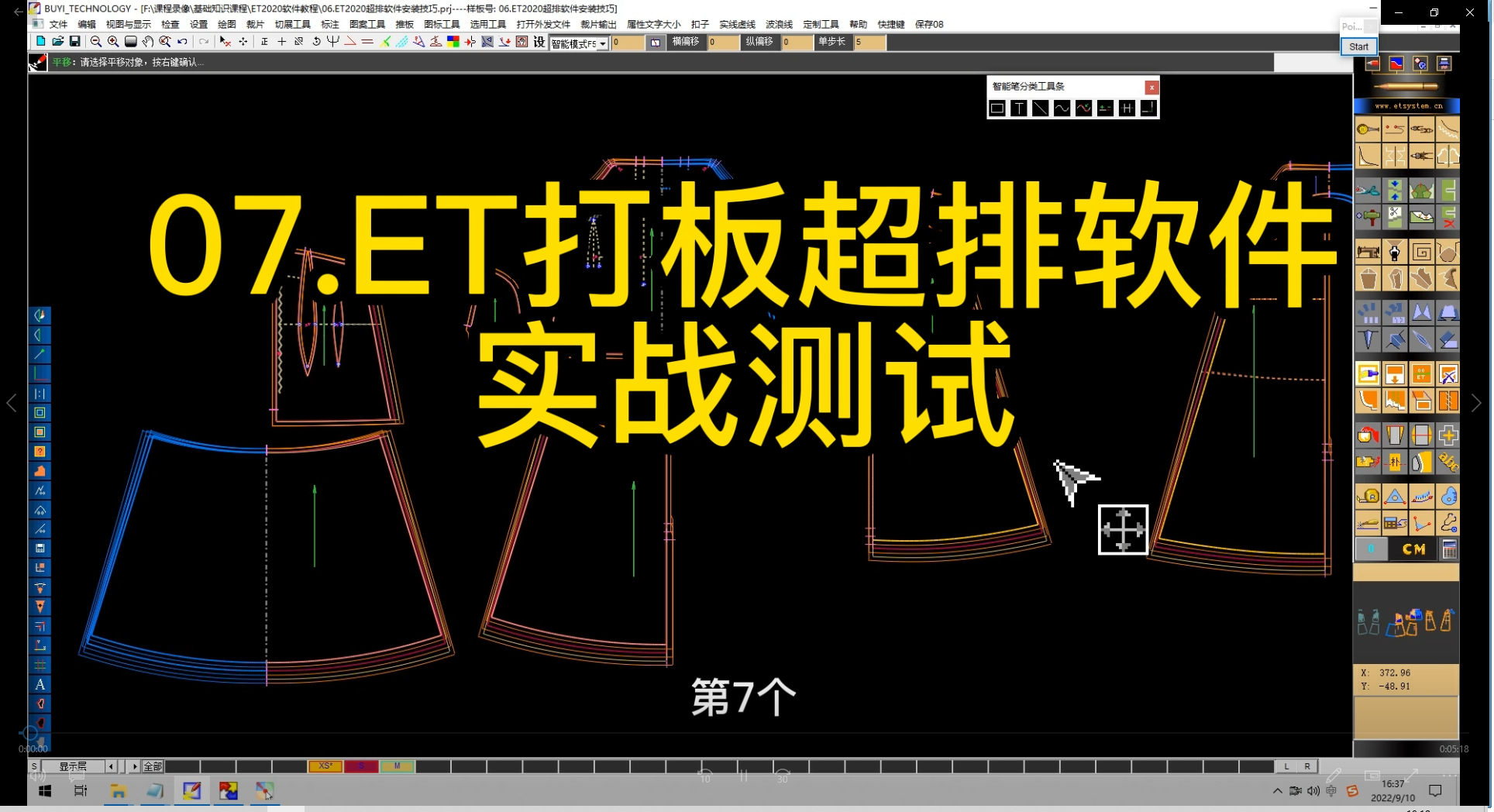
Task: Click the Start button
Action: pyautogui.click(x=1358, y=46)
